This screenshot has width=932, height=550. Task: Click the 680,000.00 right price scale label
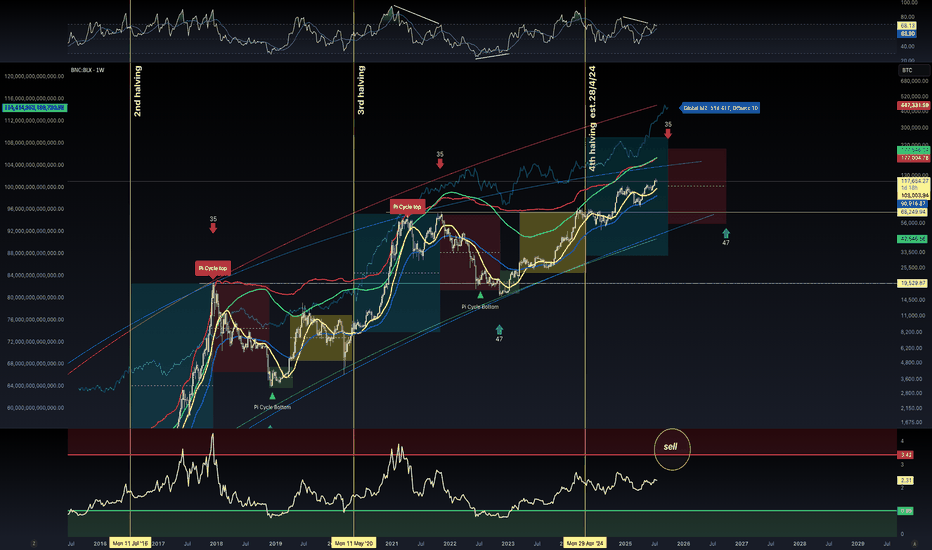coord(914,81)
